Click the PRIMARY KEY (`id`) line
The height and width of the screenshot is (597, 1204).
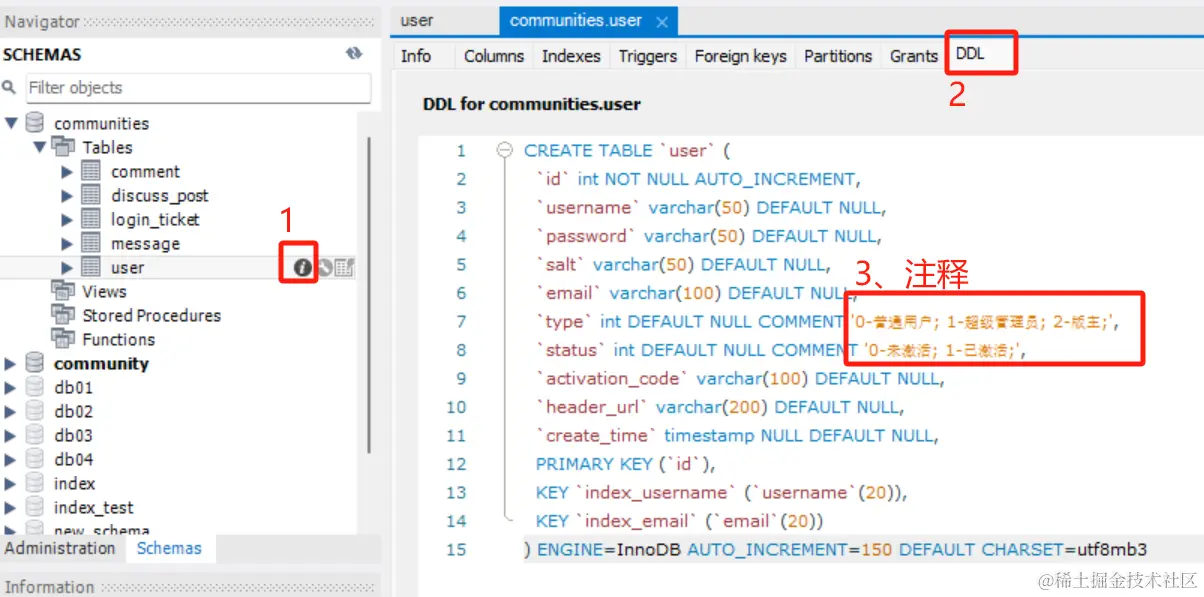(626, 464)
